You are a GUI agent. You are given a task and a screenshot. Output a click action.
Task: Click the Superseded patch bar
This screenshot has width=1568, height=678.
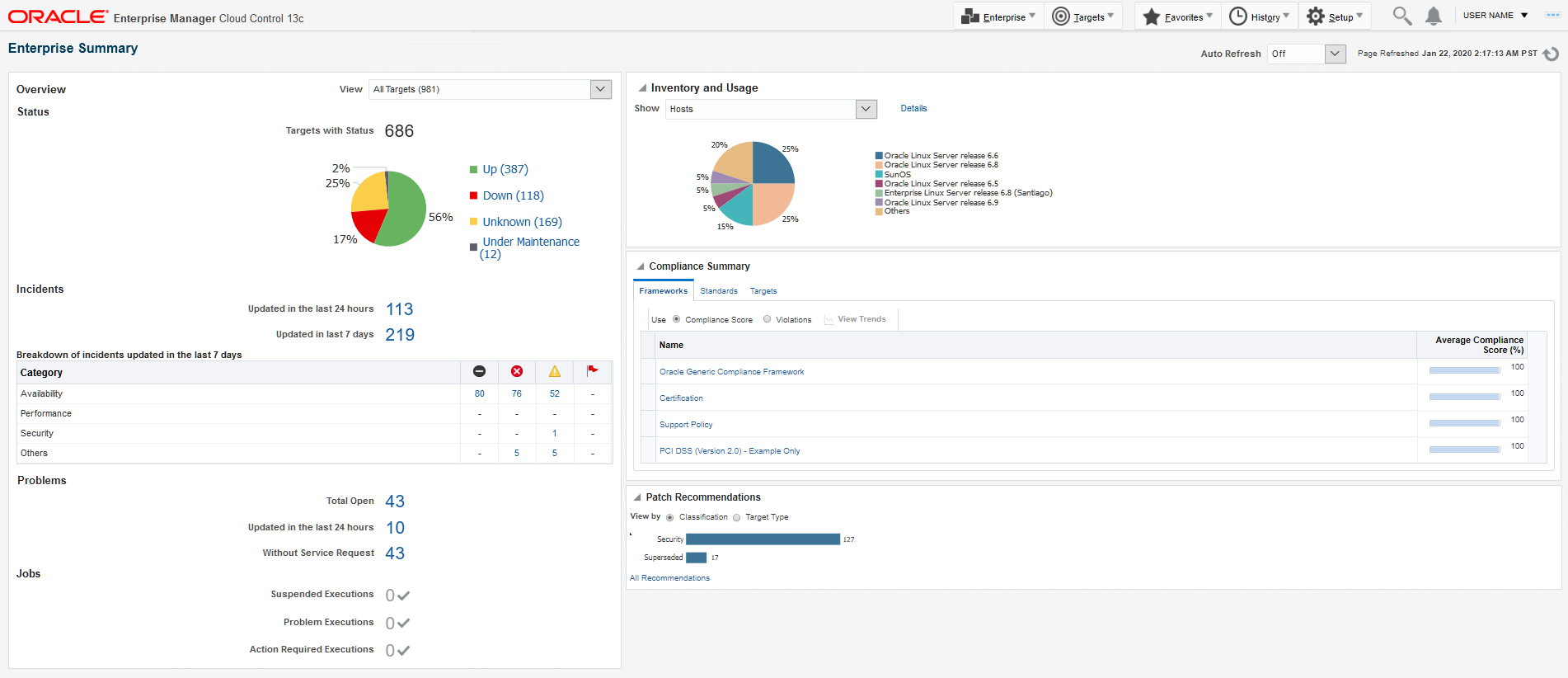[x=697, y=558]
